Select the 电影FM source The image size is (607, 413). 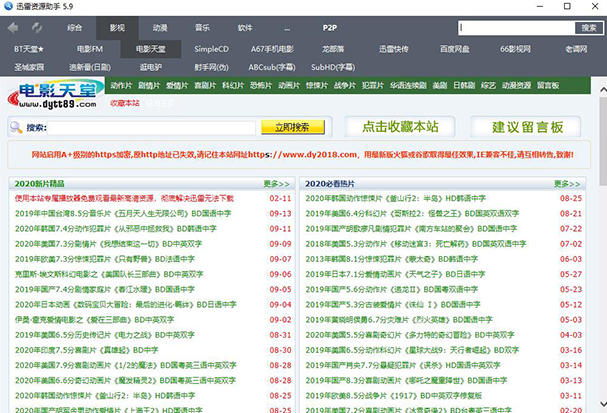pyautogui.click(x=90, y=49)
